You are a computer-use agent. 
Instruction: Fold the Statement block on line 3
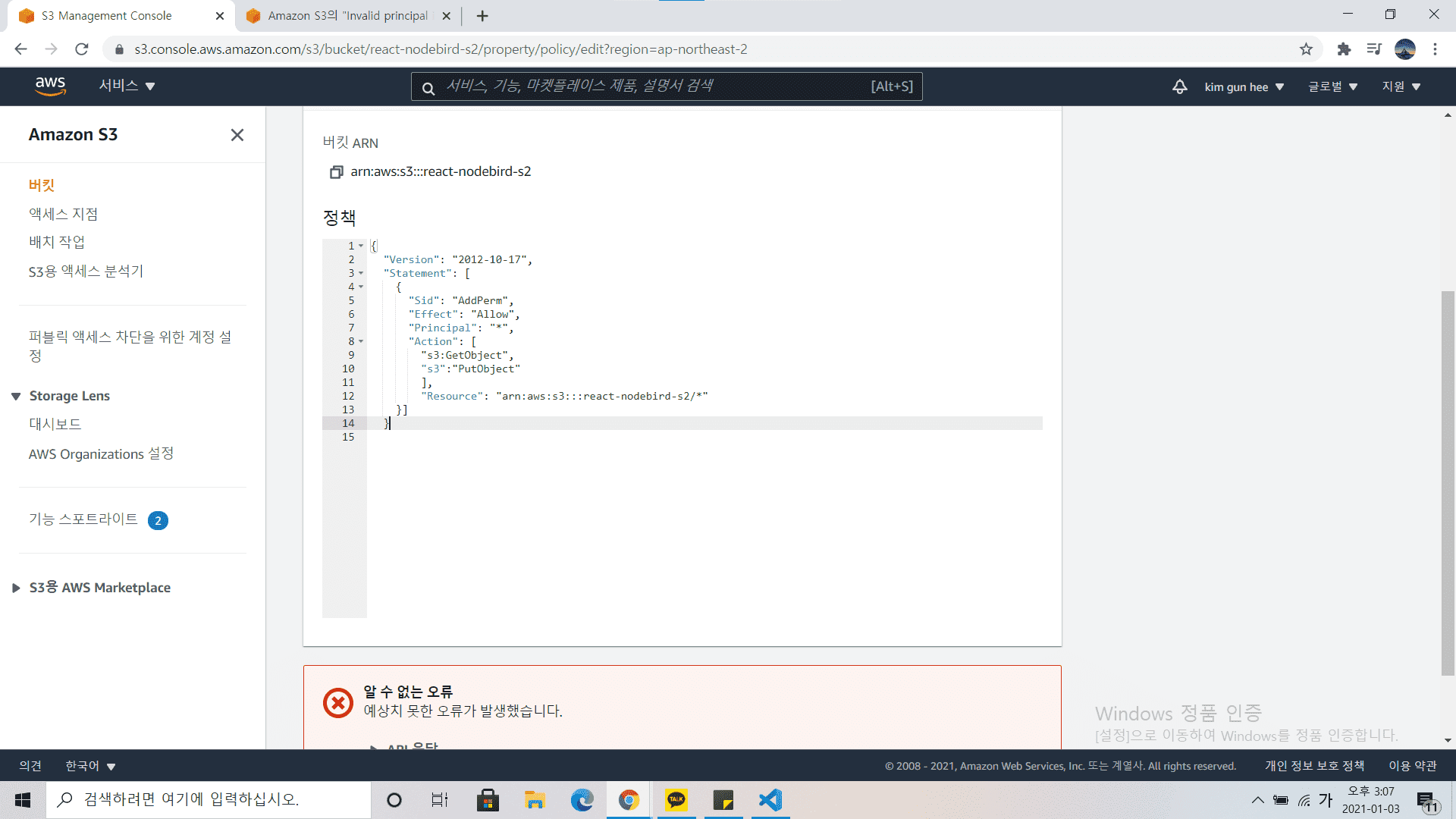(x=361, y=273)
